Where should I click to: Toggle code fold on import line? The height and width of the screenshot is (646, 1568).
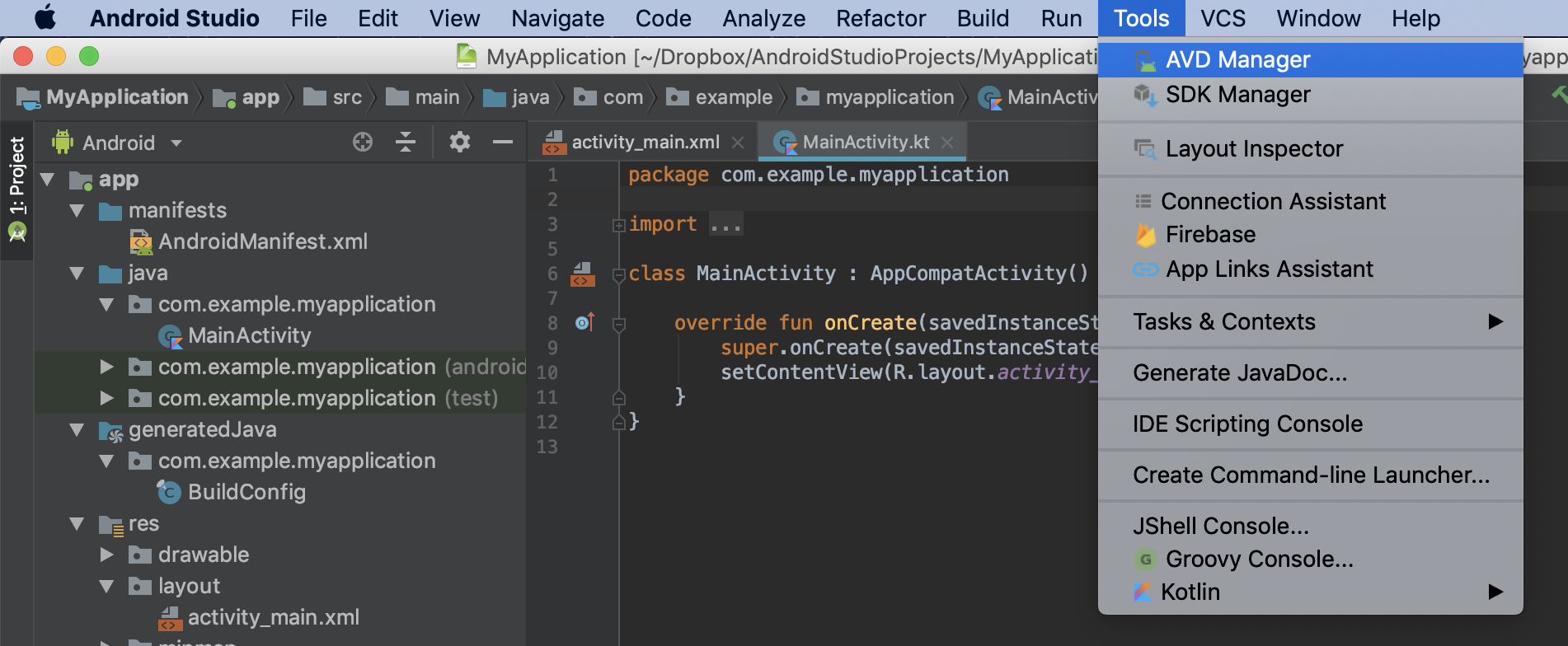coord(618,225)
